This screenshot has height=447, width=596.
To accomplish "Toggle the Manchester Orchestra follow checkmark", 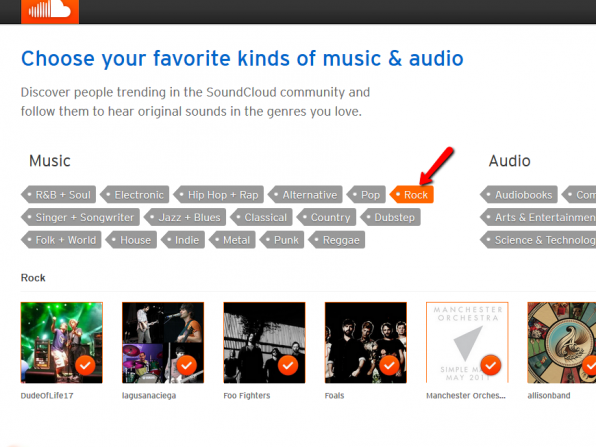I will [x=491, y=365].
